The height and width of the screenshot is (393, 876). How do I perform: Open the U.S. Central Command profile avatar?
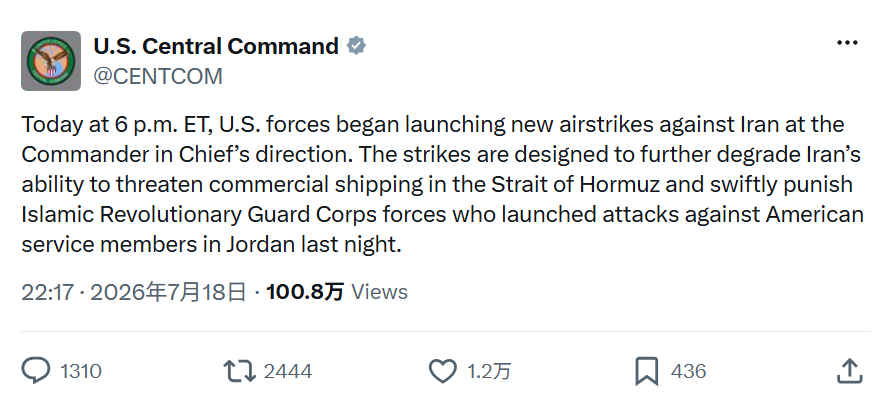51,61
